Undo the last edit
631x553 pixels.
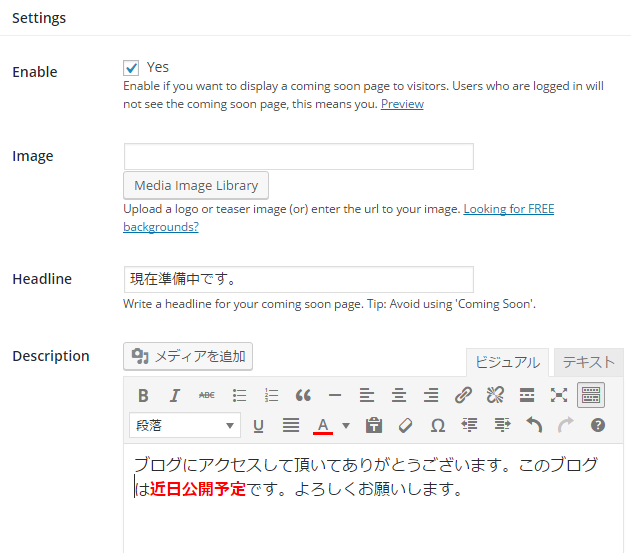click(x=534, y=425)
